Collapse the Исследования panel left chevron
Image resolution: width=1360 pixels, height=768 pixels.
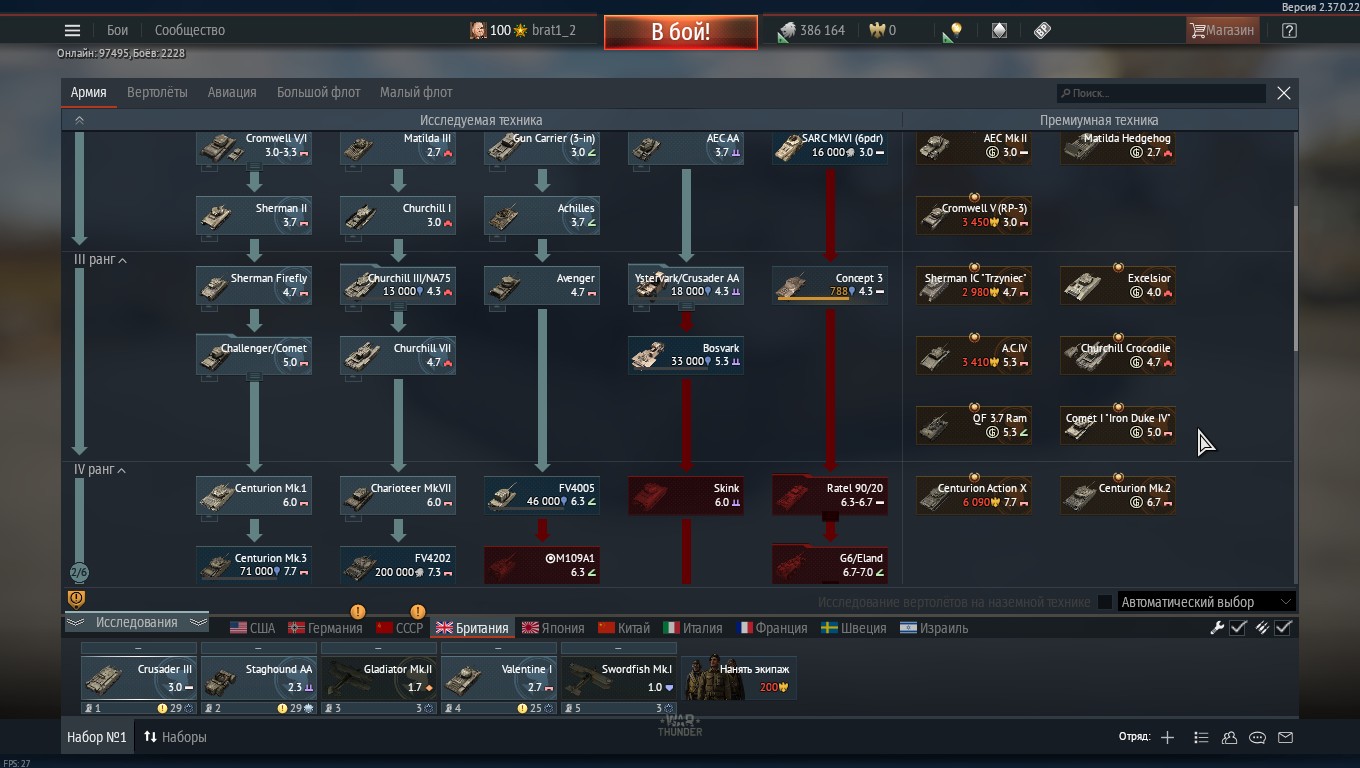pos(75,622)
